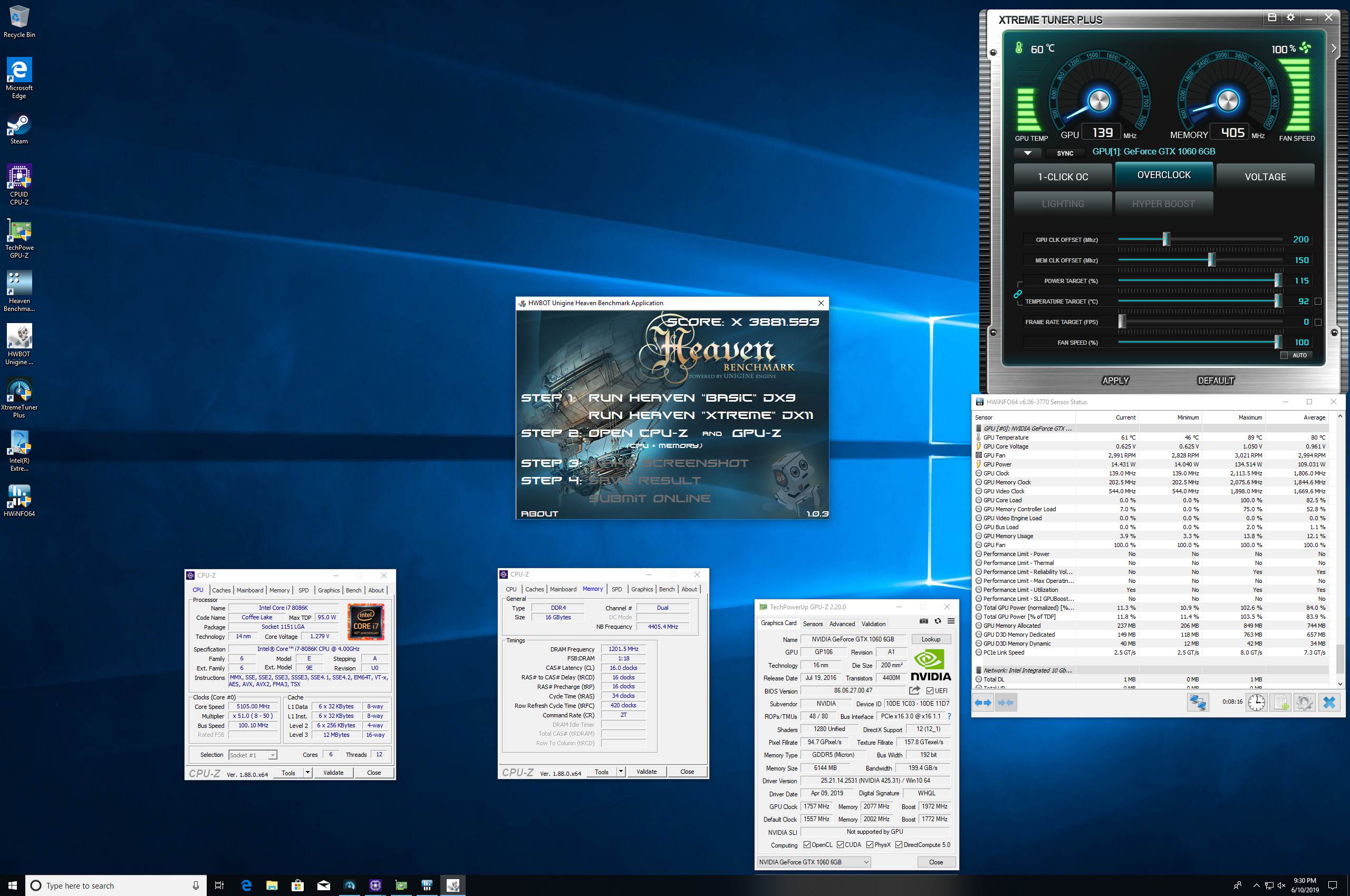Open Intel Extreme Tuning desktop shortcut

19,451
